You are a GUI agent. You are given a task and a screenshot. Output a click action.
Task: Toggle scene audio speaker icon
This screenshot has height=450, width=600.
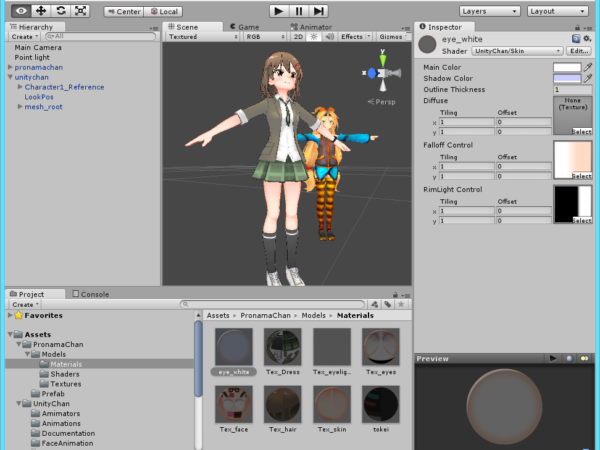pos(329,37)
